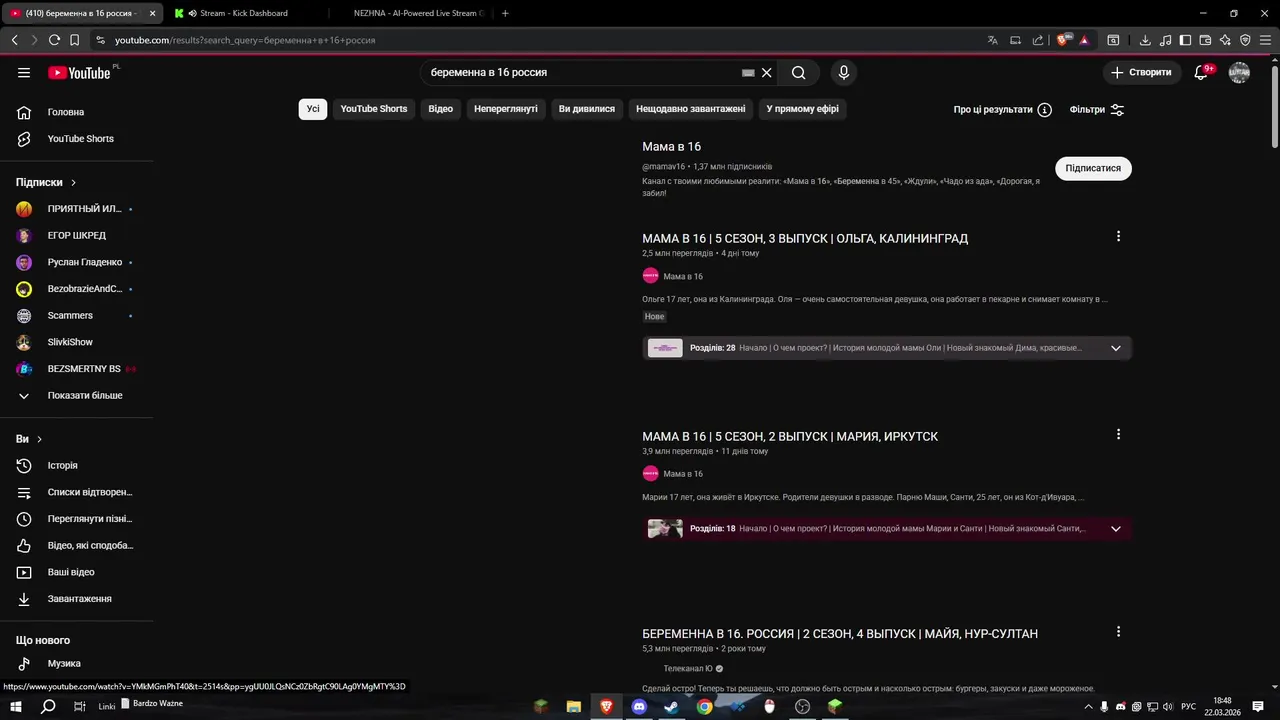Open a new browser tab with plus
The height and width of the screenshot is (720, 1280).
point(505,13)
